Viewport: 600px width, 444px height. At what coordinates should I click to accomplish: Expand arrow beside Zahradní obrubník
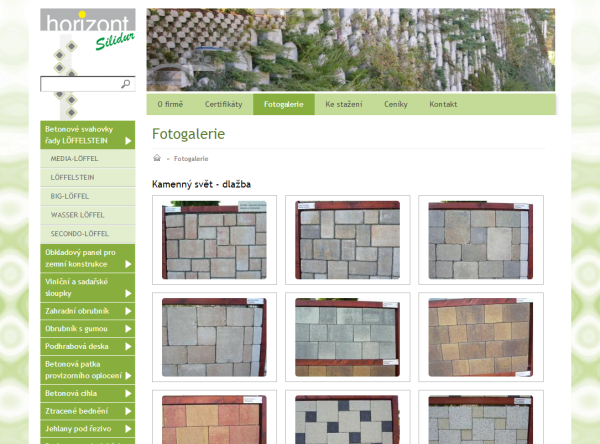pos(128,311)
